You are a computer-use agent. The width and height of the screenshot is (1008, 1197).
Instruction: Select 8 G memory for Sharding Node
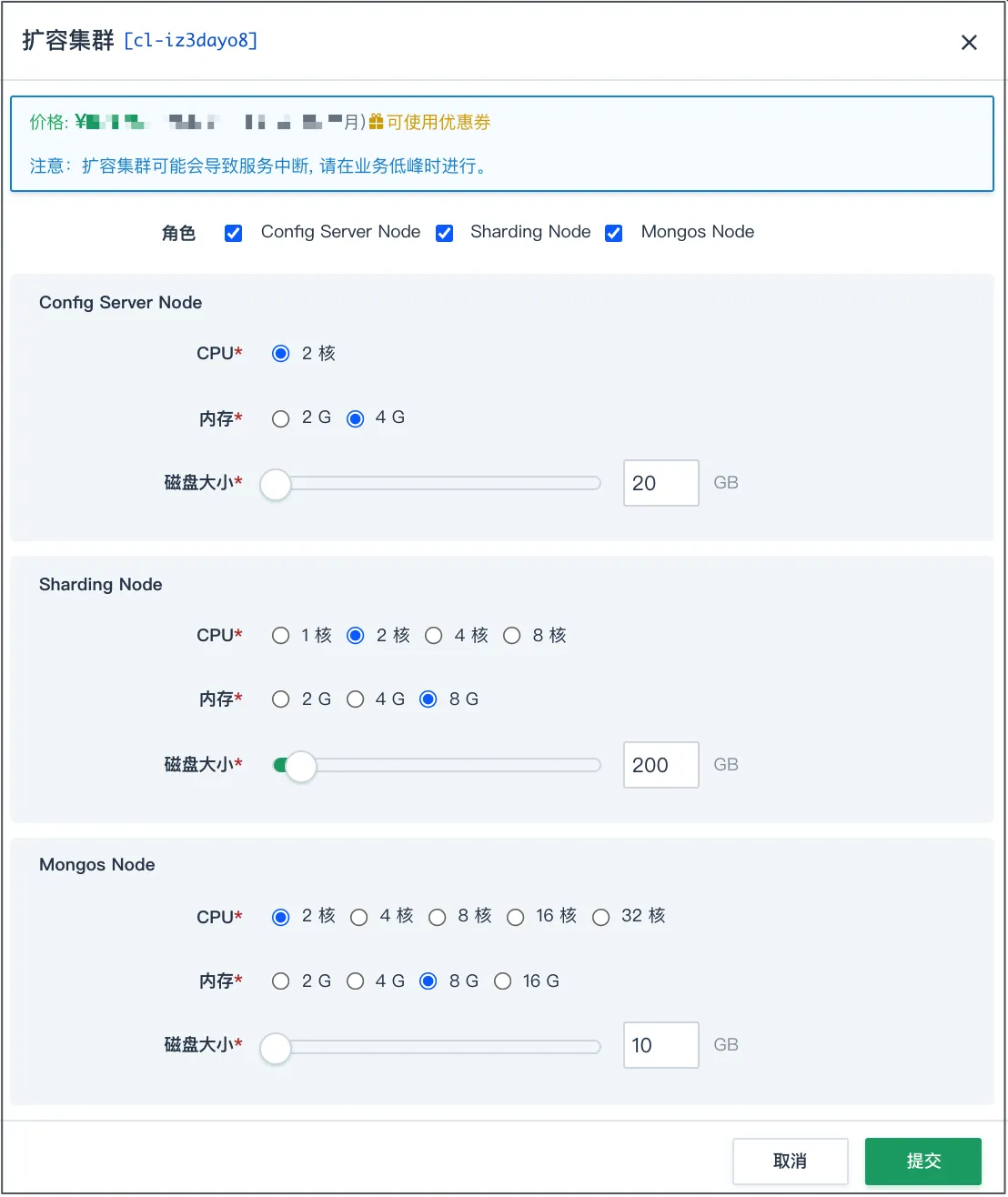click(428, 699)
